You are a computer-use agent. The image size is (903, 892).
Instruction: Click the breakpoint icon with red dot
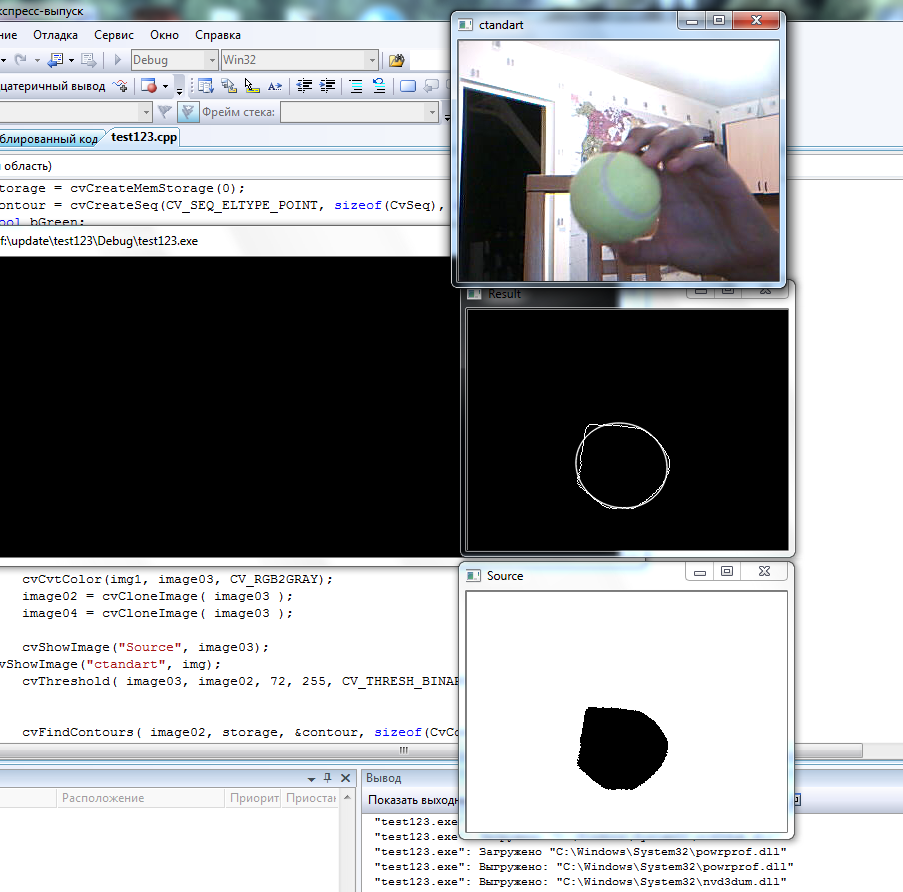149,86
